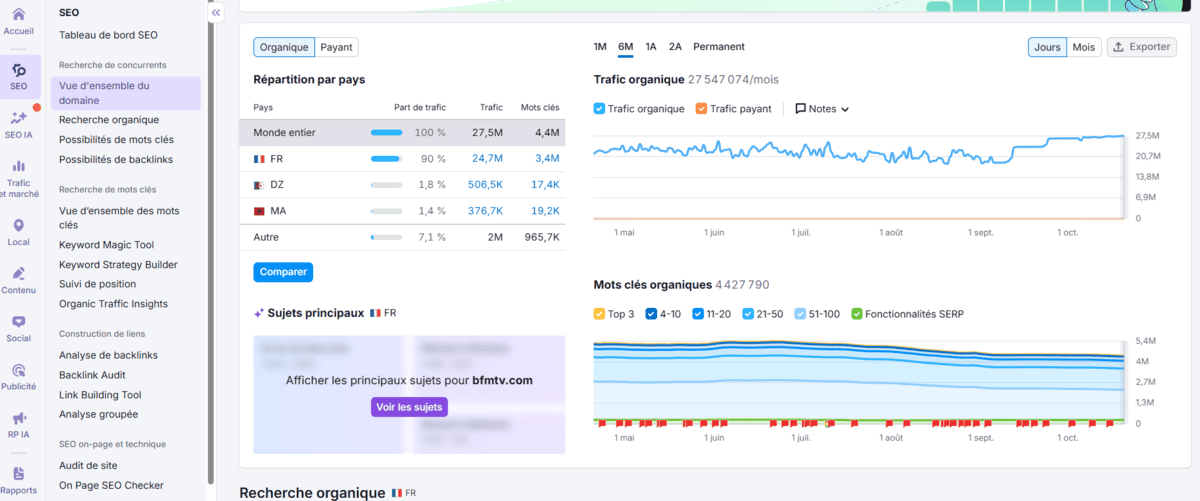1200x501 pixels.
Task: Open Tableau de bord SEO
Action: [x=108, y=35]
